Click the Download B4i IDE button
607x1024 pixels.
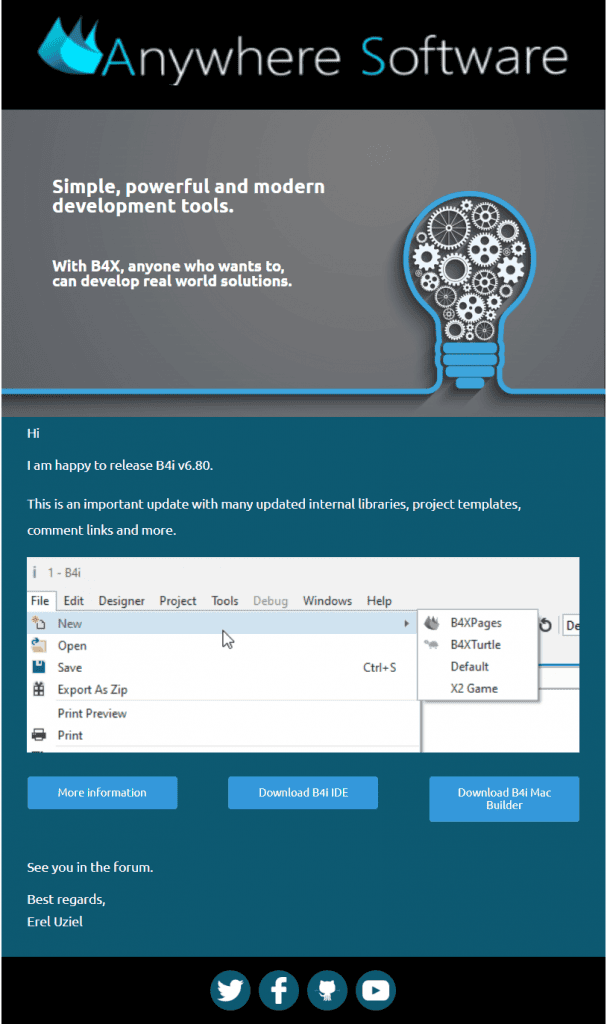pos(303,793)
